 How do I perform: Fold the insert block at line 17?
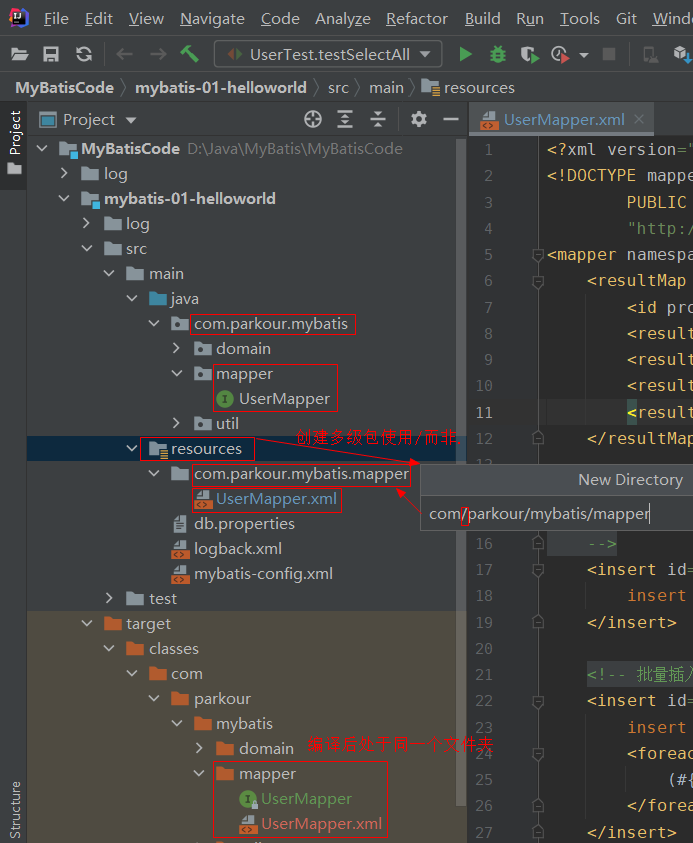click(x=538, y=569)
